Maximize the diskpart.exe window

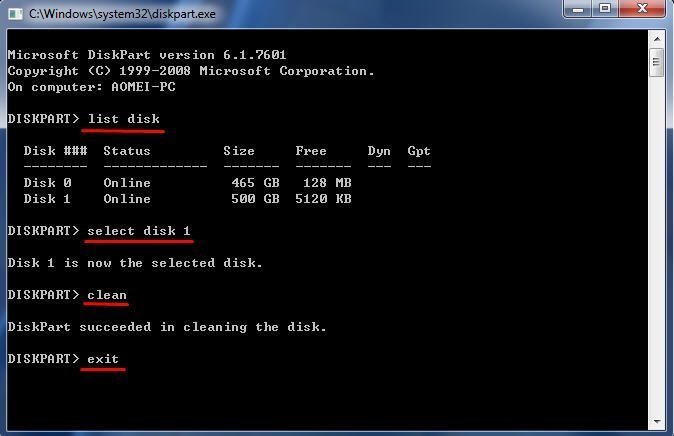(x=605, y=10)
